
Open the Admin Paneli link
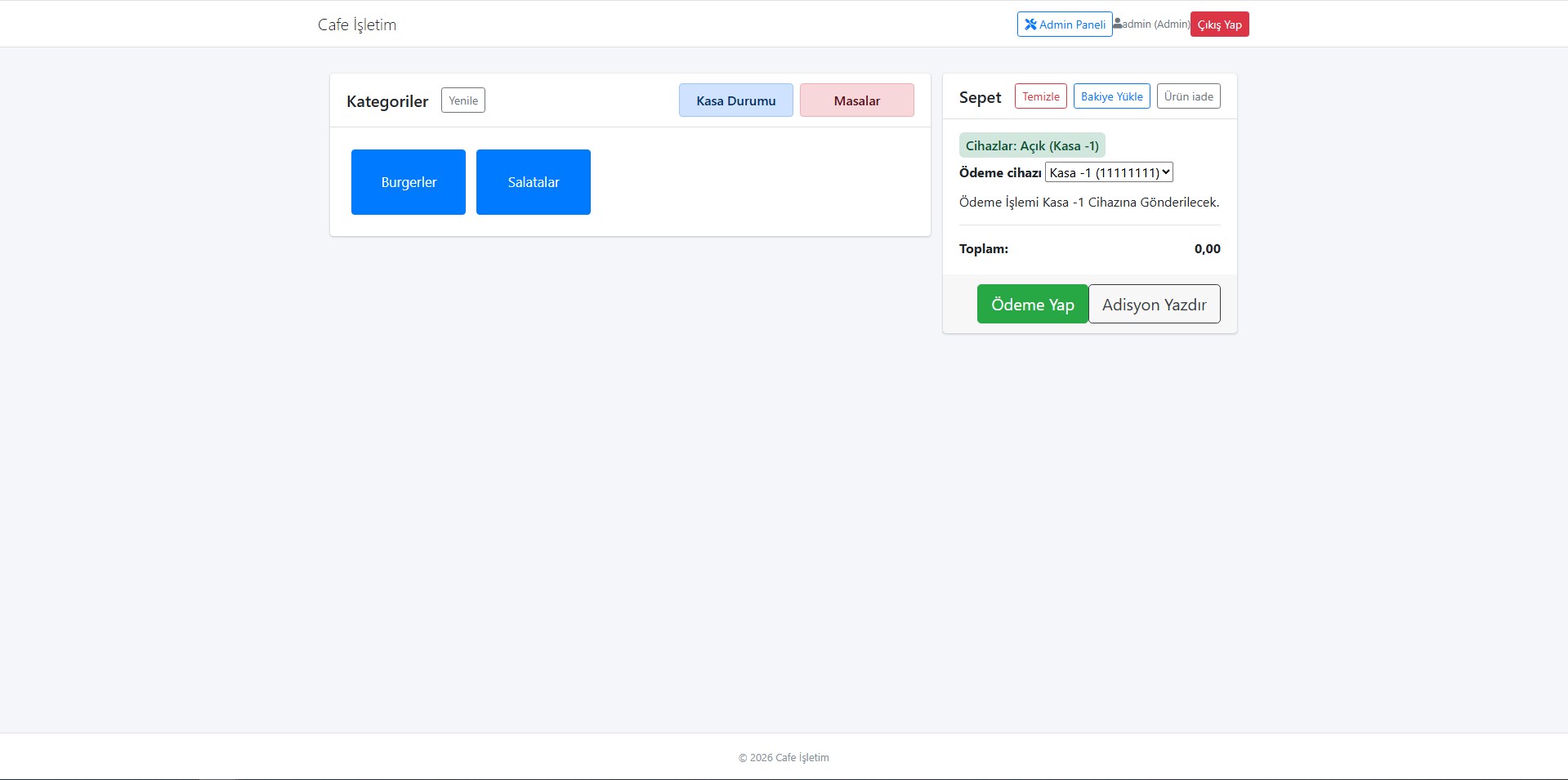(x=1065, y=25)
